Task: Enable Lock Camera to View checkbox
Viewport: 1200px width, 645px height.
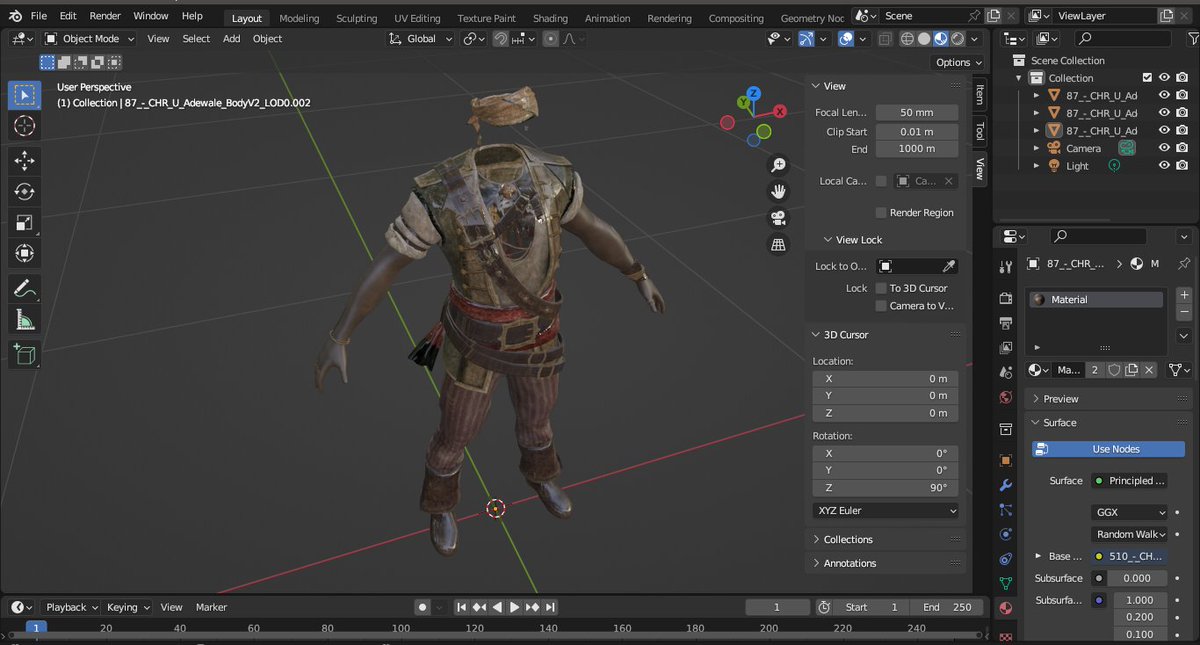Action: [881, 306]
